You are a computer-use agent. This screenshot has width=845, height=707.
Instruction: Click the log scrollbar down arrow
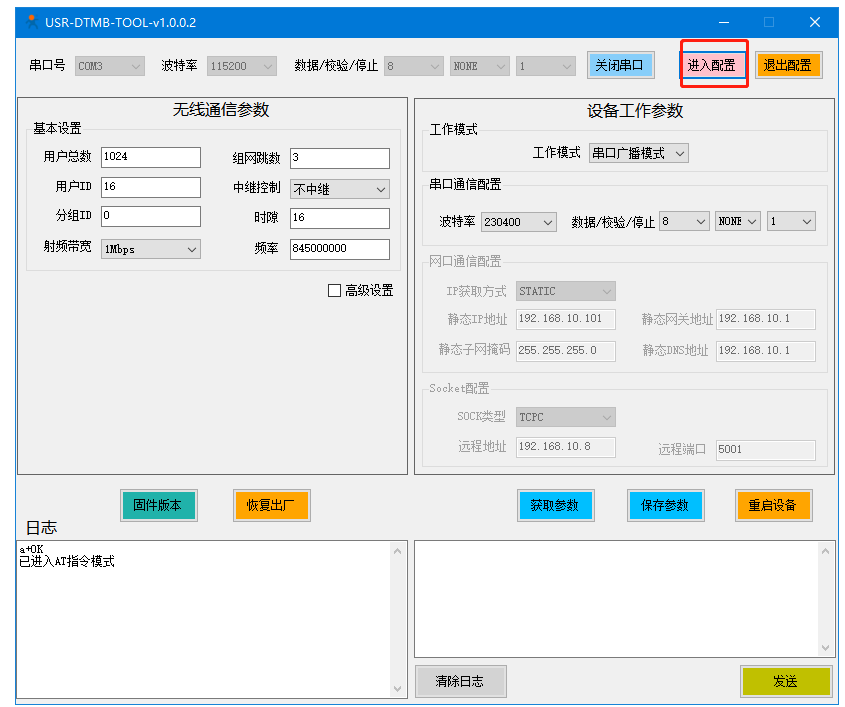(398, 689)
